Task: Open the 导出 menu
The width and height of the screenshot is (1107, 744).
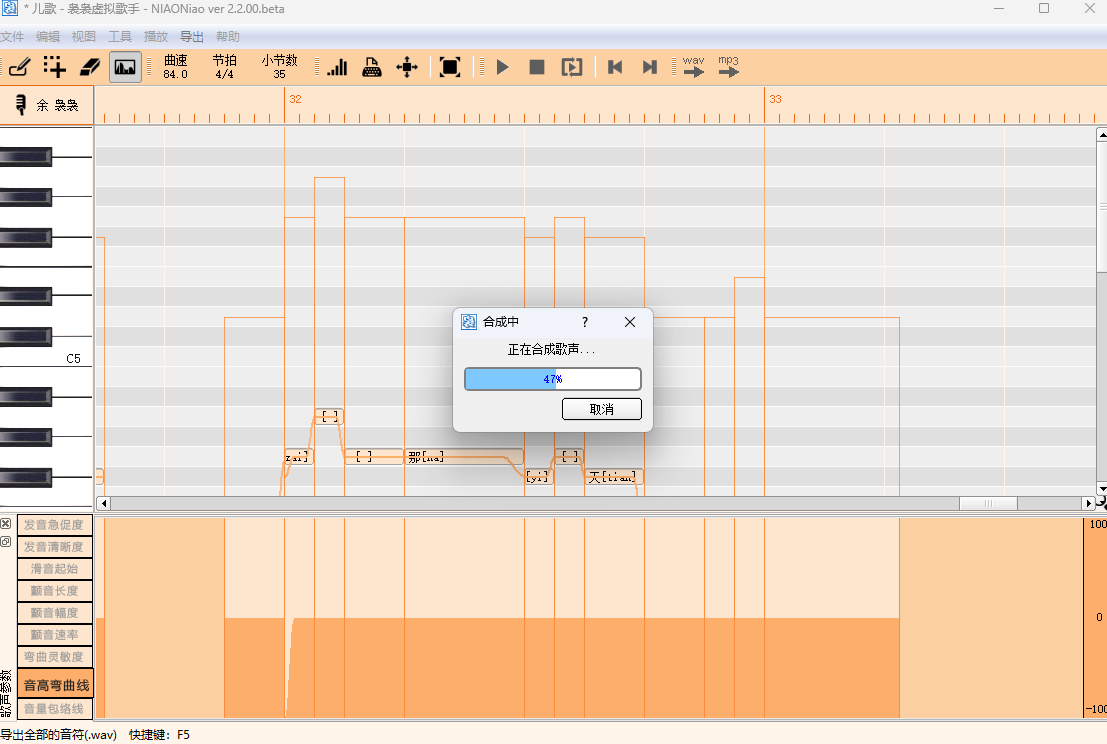Action: tap(191, 37)
